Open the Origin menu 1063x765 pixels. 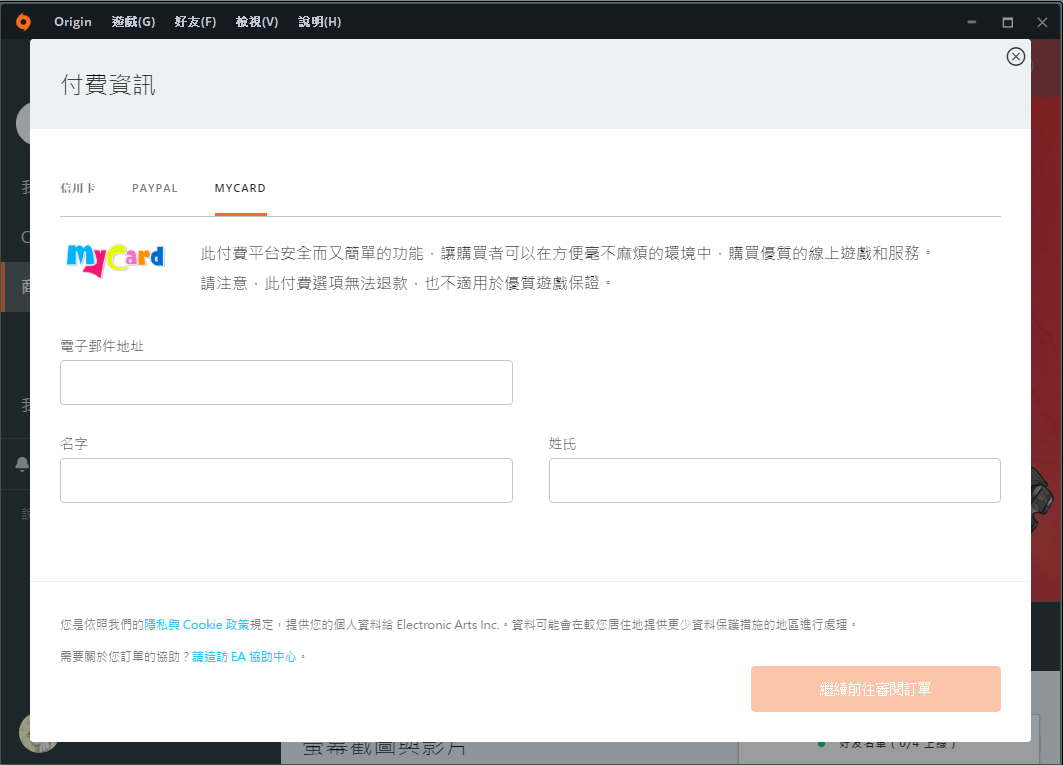pyautogui.click(x=73, y=22)
